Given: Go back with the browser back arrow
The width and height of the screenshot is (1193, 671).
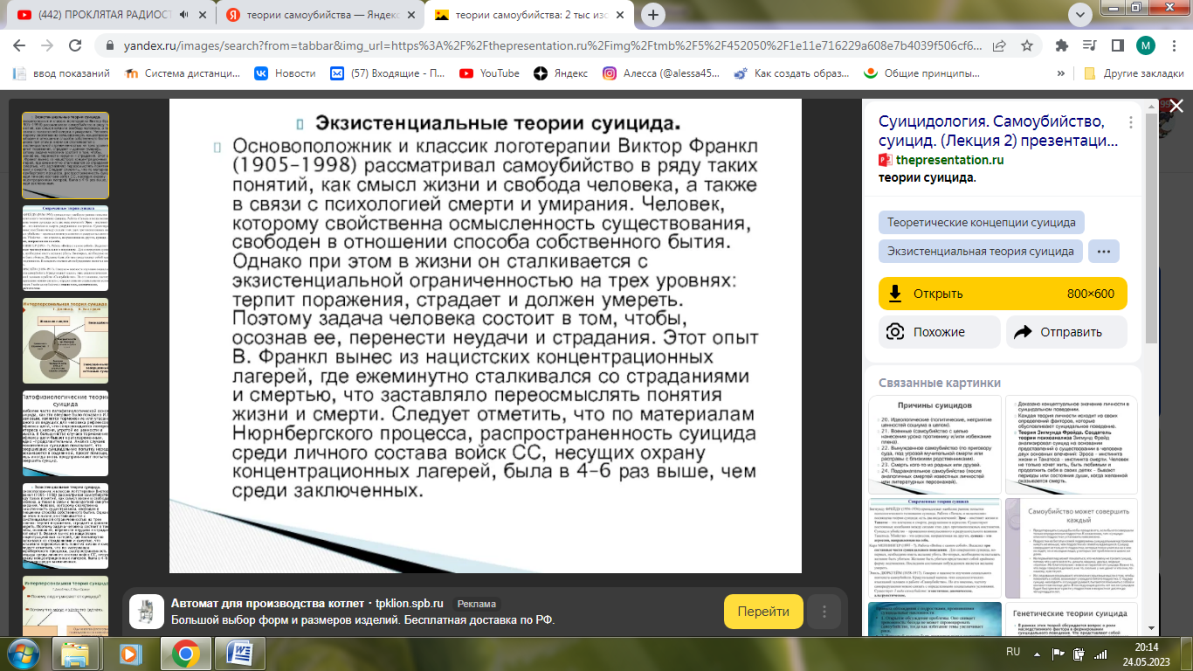Looking at the screenshot, I should point(19,46).
